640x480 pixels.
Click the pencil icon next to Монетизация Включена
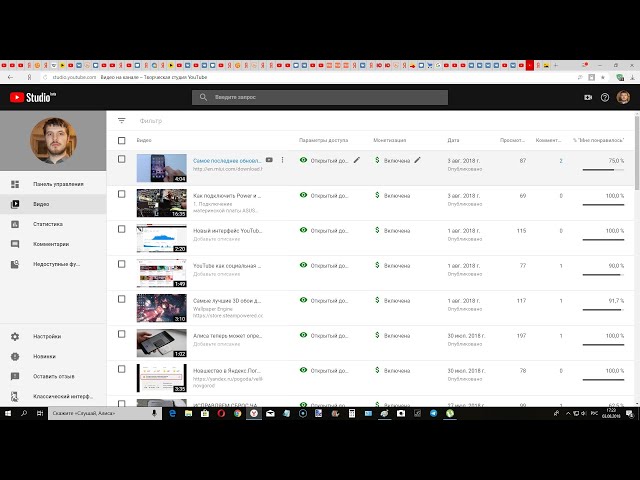418,160
